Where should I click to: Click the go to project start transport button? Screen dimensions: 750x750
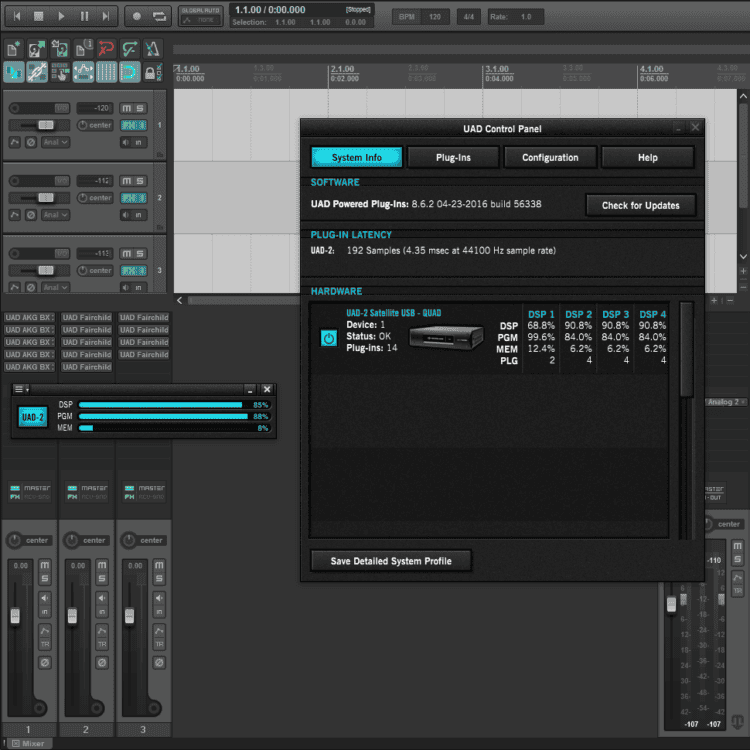(x=17, y=16)
